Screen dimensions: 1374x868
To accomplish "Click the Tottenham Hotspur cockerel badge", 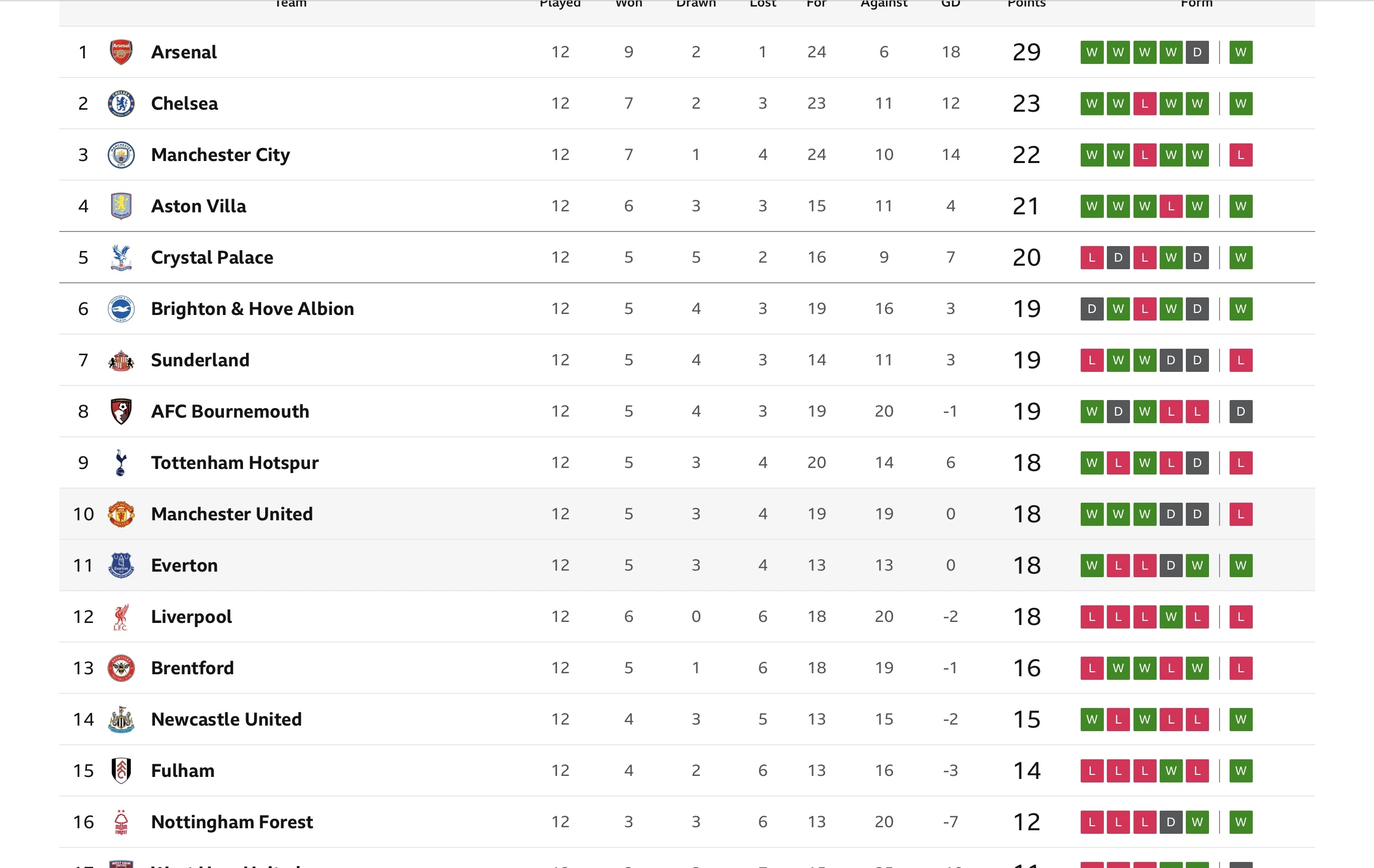I will pos(120,463).
